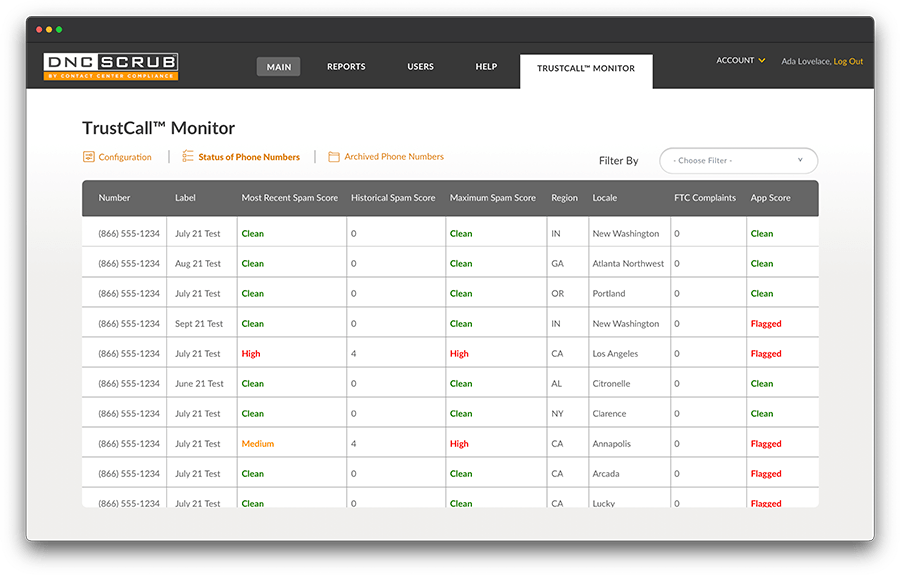Click Flagged App Score for Los Angeles
Screen dimensions: 900x575
point(766,353)
